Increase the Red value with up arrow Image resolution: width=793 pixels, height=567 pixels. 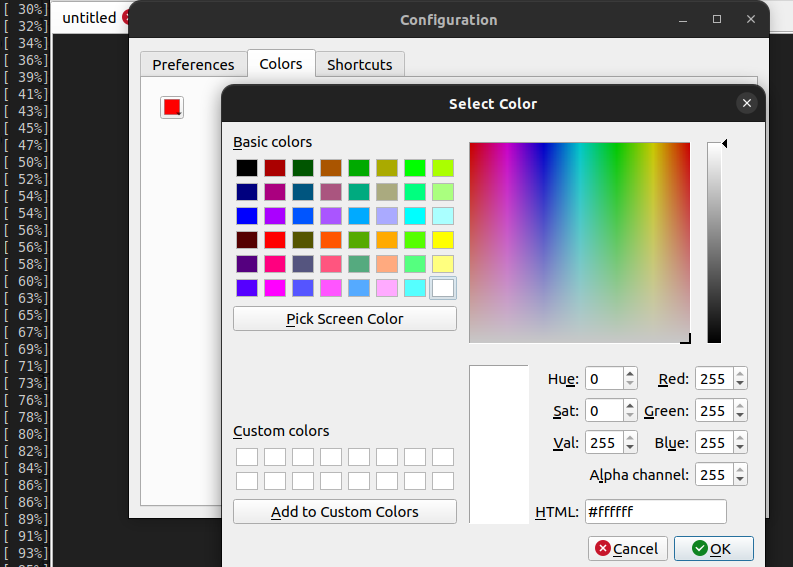pyautogui.click(x=740, y=374)
